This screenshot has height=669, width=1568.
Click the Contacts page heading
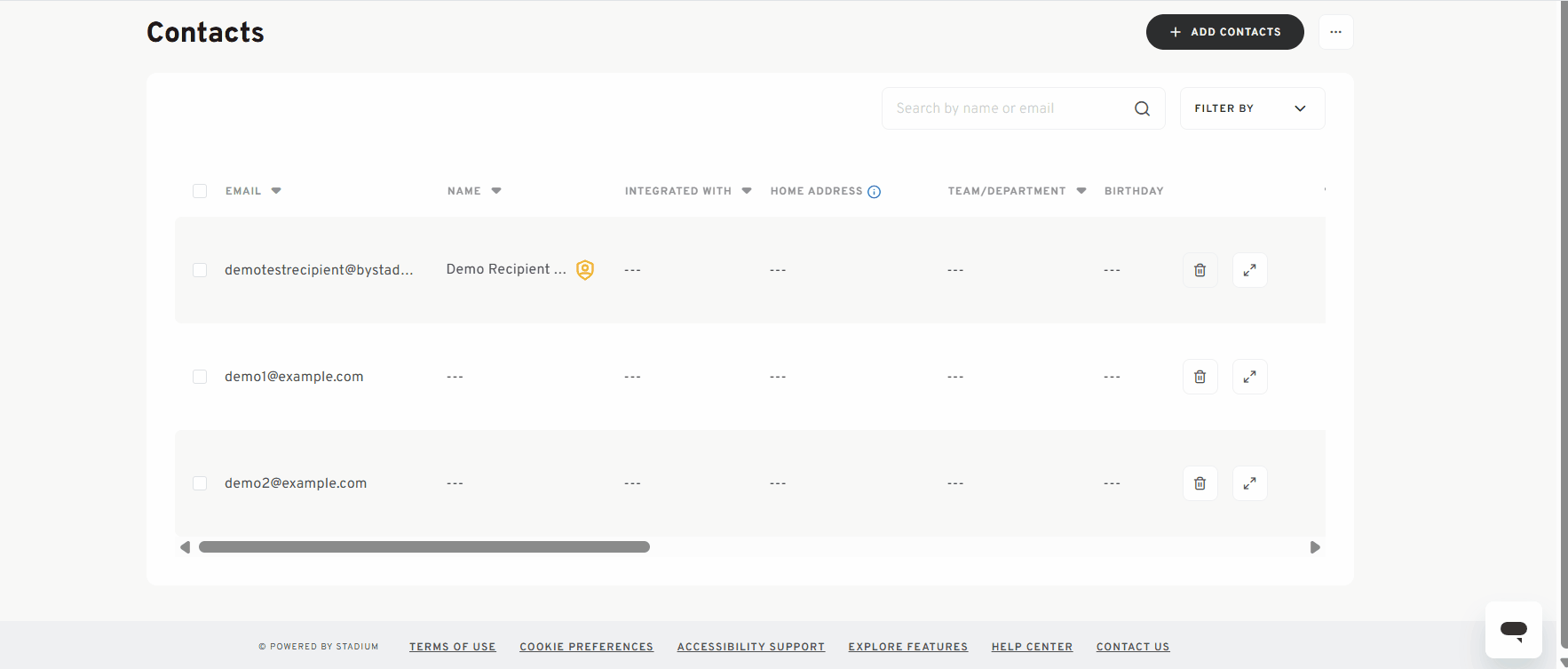[205, 32]
